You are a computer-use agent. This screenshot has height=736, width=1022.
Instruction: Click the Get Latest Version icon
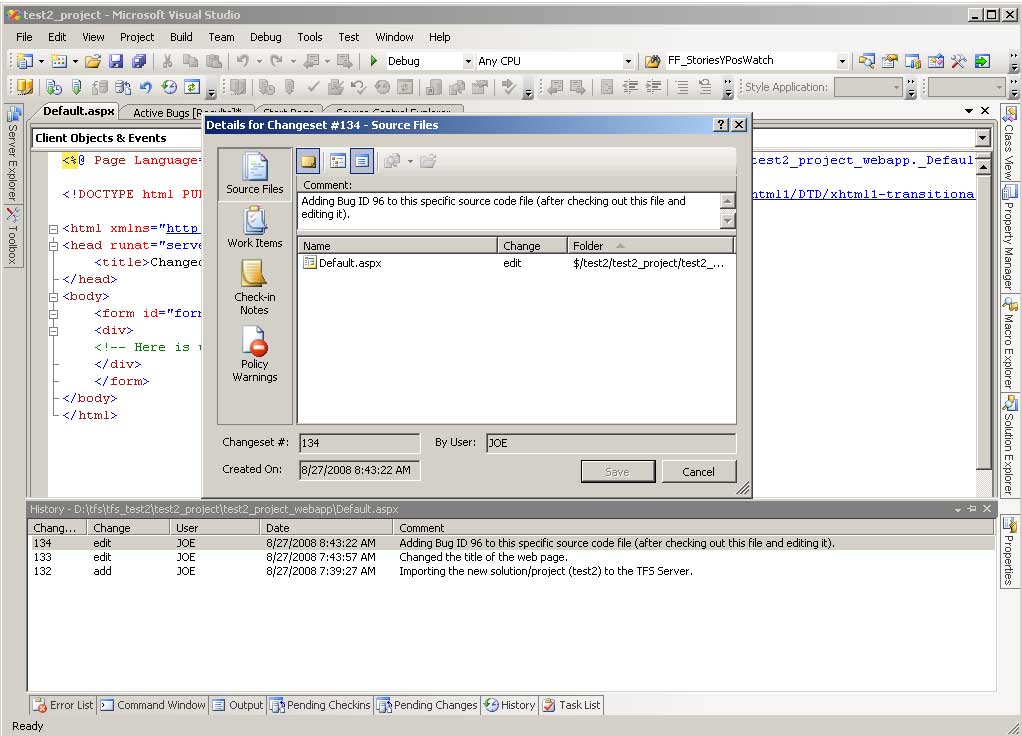(x=76, y=87)
